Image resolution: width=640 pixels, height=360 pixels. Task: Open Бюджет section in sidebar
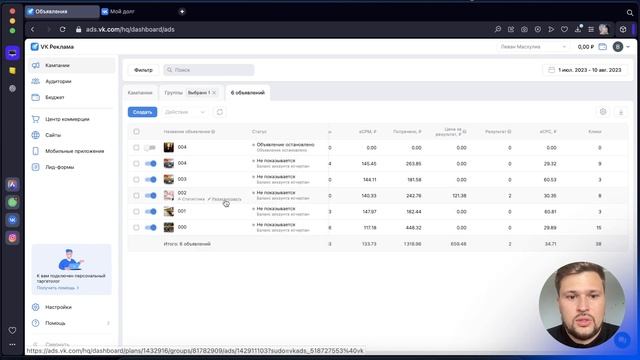pos(54,97)
